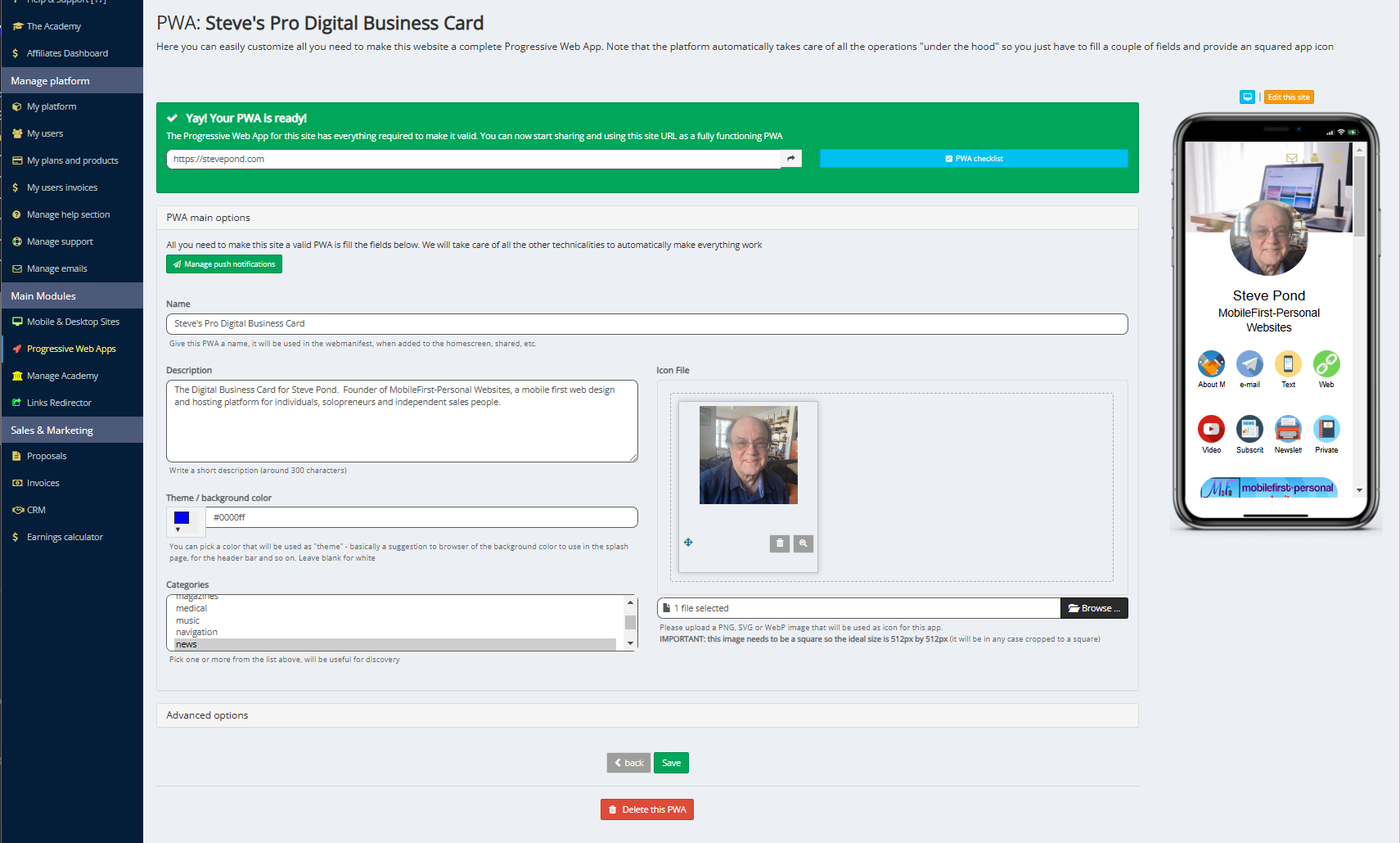Click the Delete this PWA button
This screenshot has height=843, width=1400.
(x=646, y=809)
